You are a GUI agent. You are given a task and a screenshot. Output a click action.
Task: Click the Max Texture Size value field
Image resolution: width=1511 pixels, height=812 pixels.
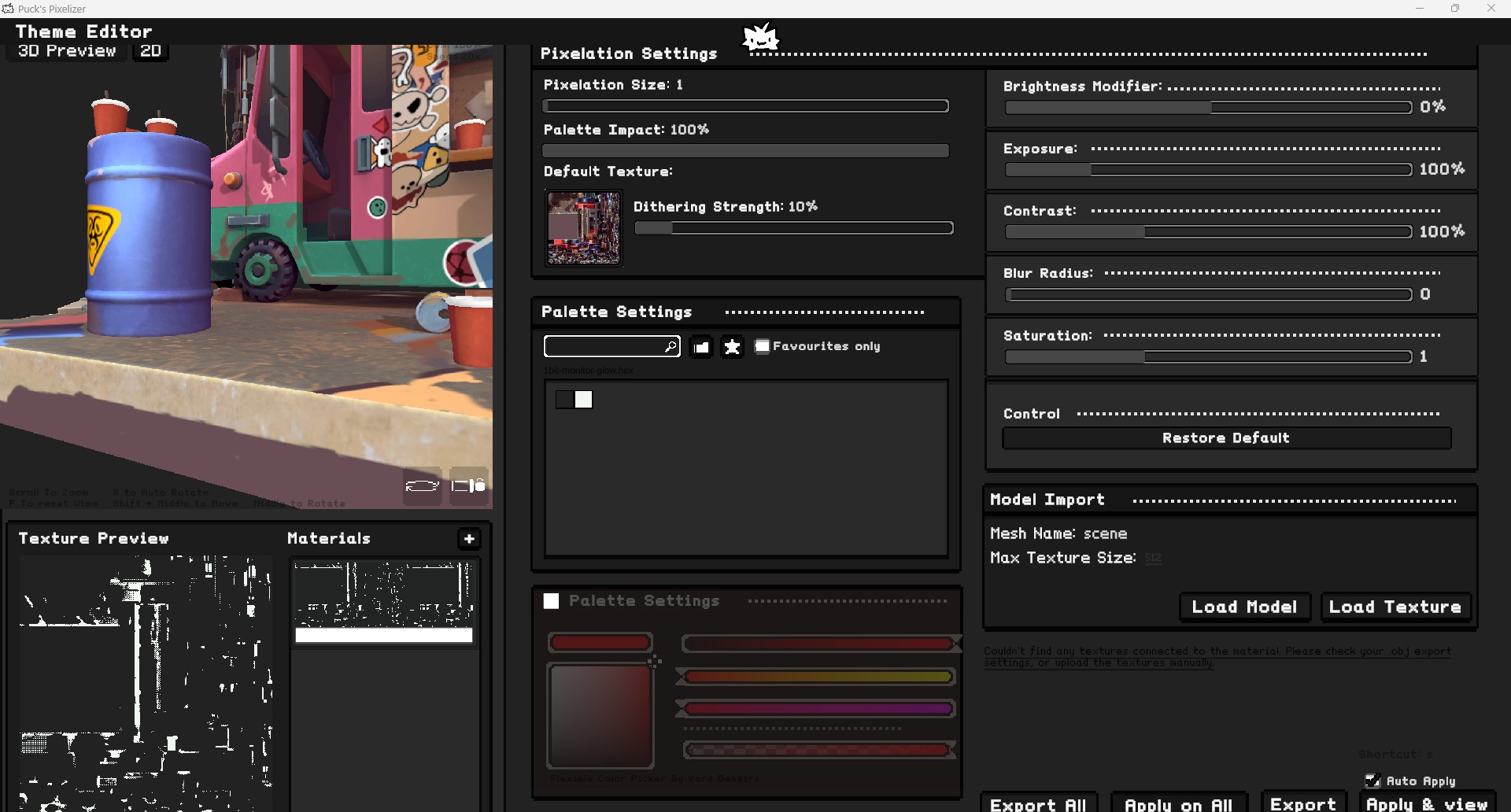(1153, 558)
